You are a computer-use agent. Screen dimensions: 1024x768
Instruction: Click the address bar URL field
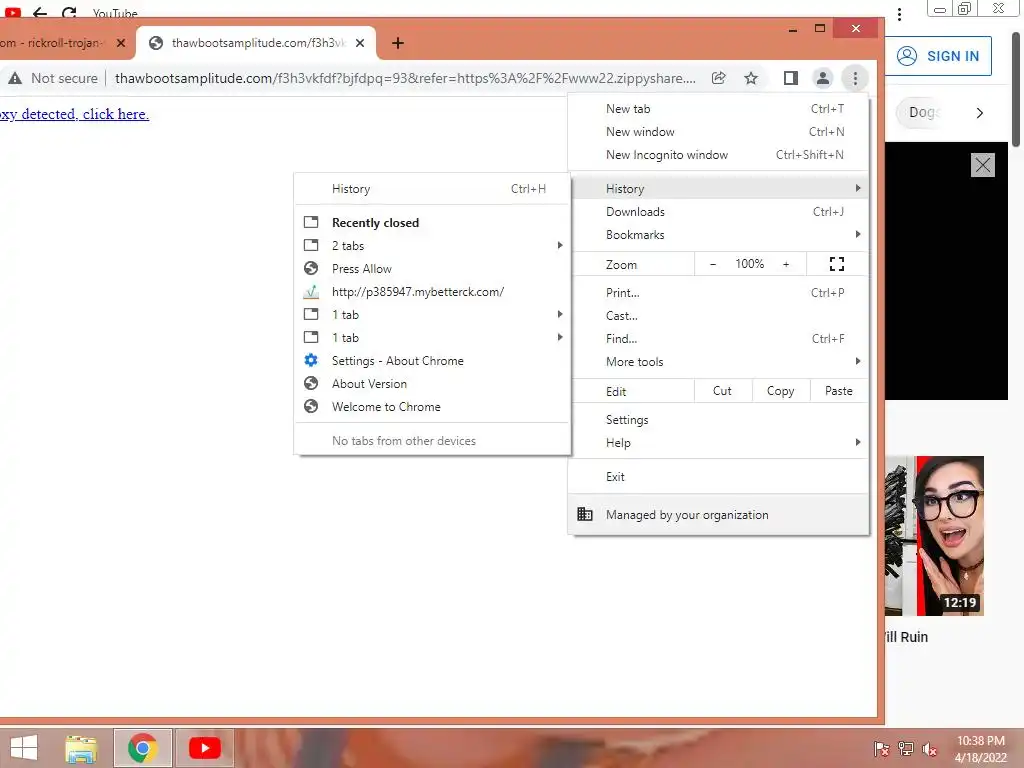[x=405, y=78]
